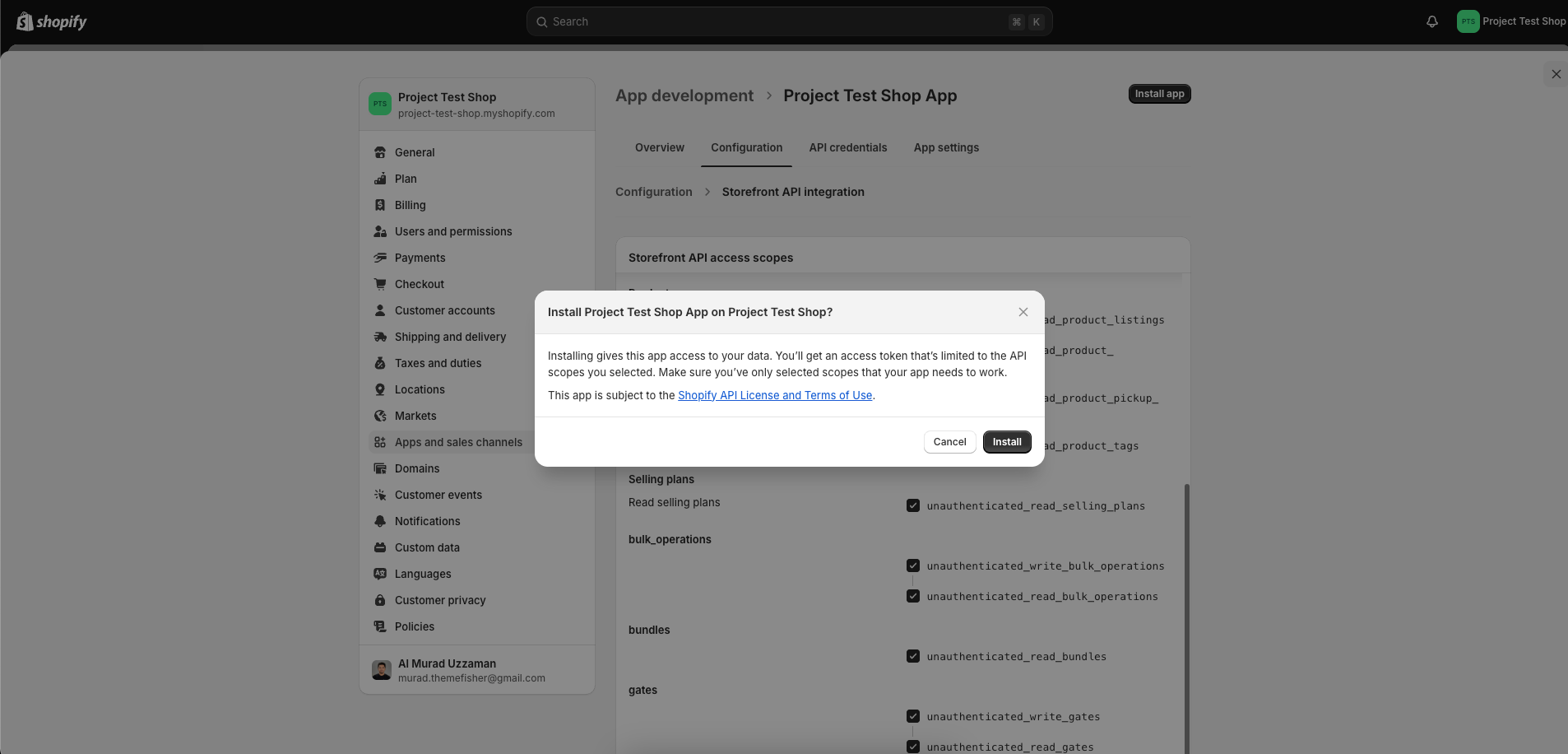The height and width of the screenshot is (754, 1568).
Task: Select the Shipping and delivery truck icon
Action: click(x=379, y=337)
